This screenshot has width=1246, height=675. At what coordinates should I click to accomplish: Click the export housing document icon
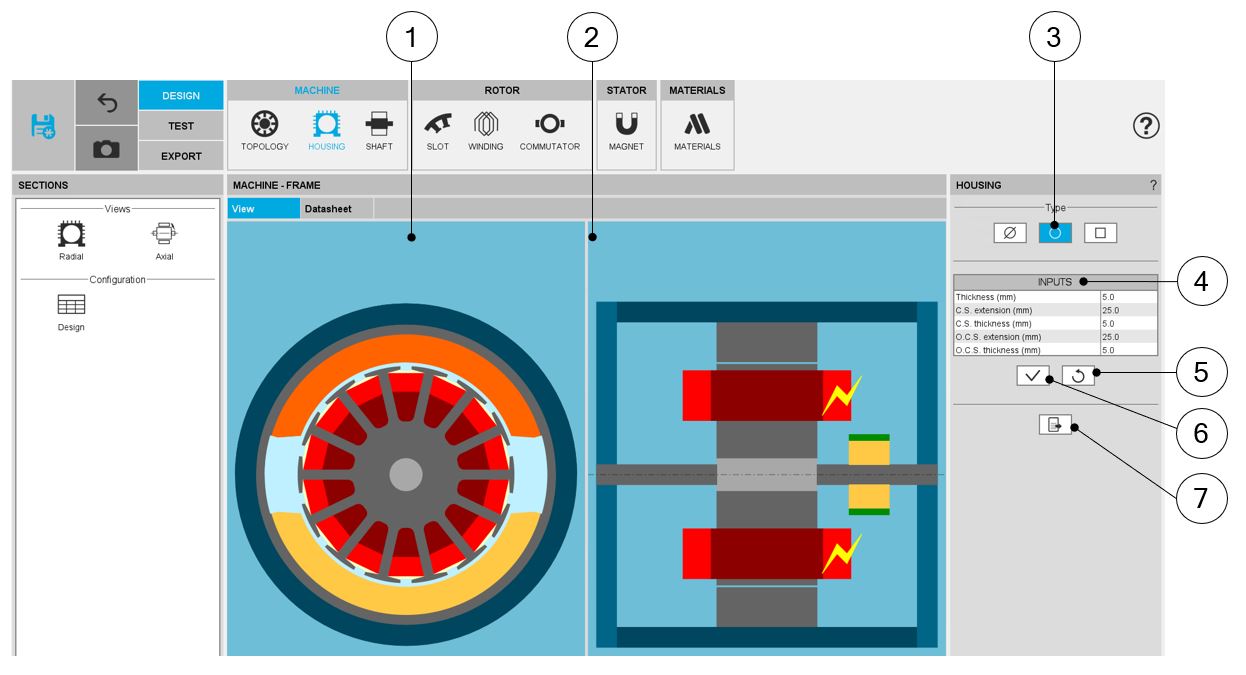tap(1055, 425)
